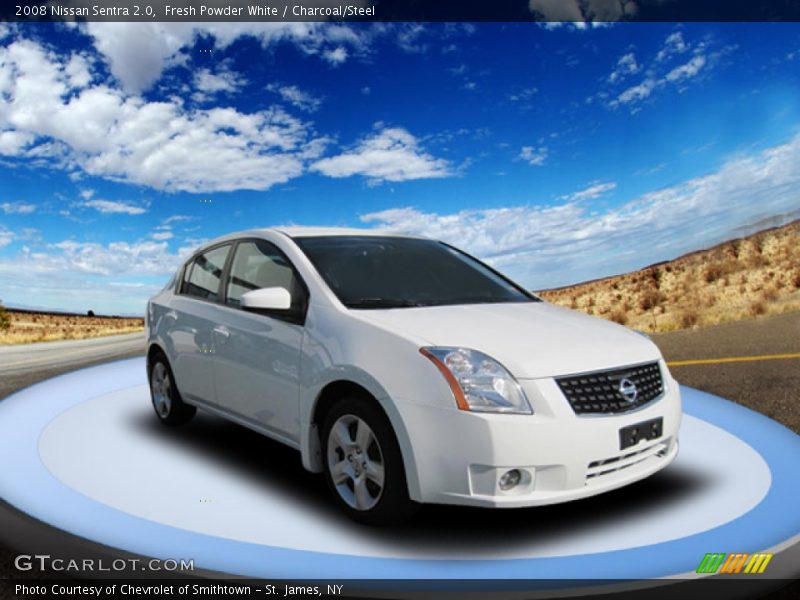The image size is (800, 600).
Task: Click the "Charcoal/Steel" interior color text
Action: coord(334,11)
